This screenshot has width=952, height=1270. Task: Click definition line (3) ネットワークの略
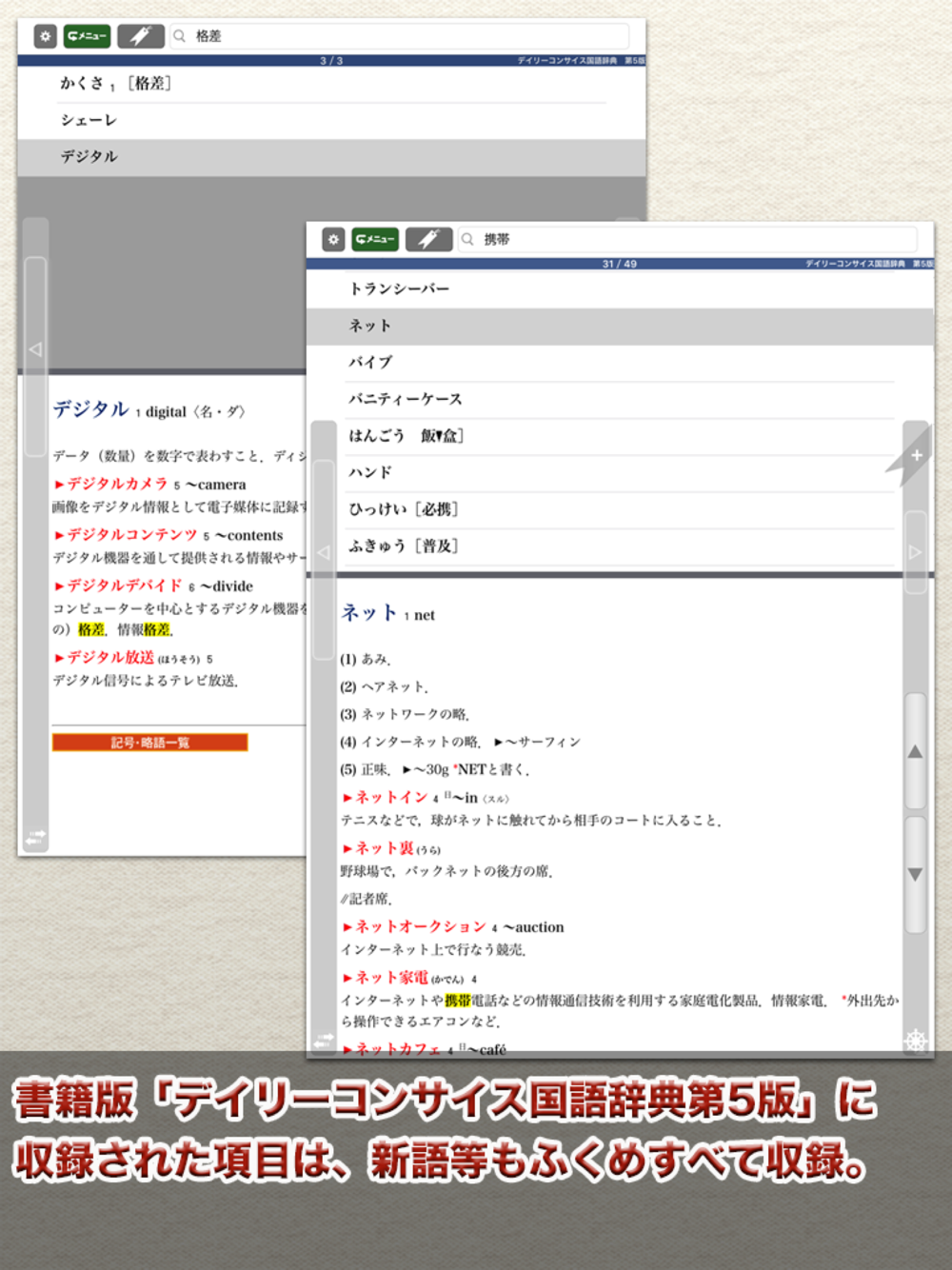[405, 714]
